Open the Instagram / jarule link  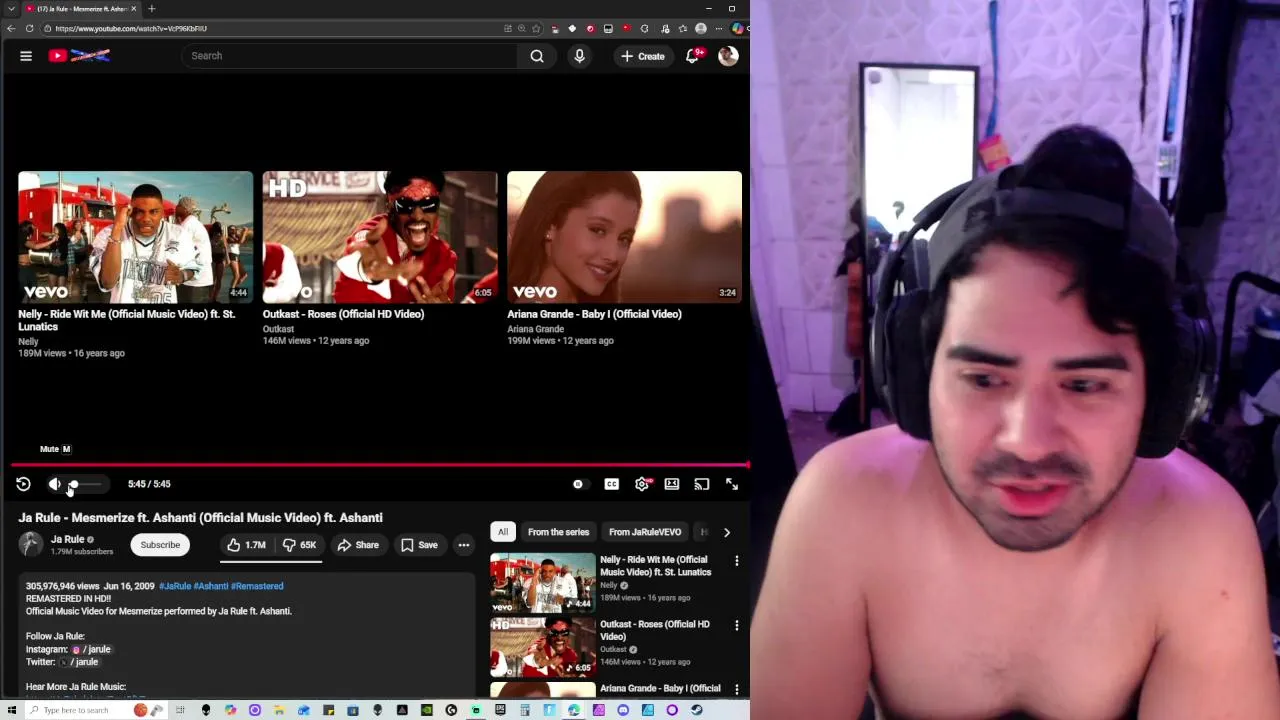[91, 649]
